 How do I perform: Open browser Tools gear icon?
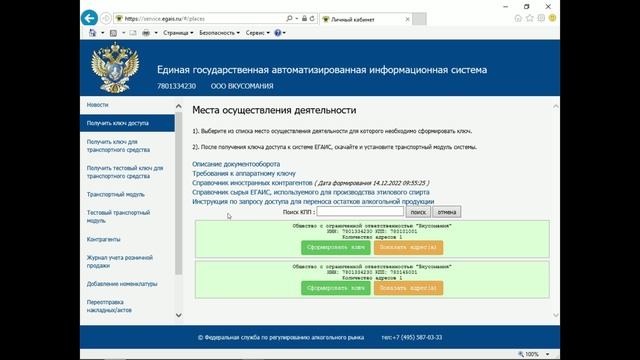click(x=541, y=18)
